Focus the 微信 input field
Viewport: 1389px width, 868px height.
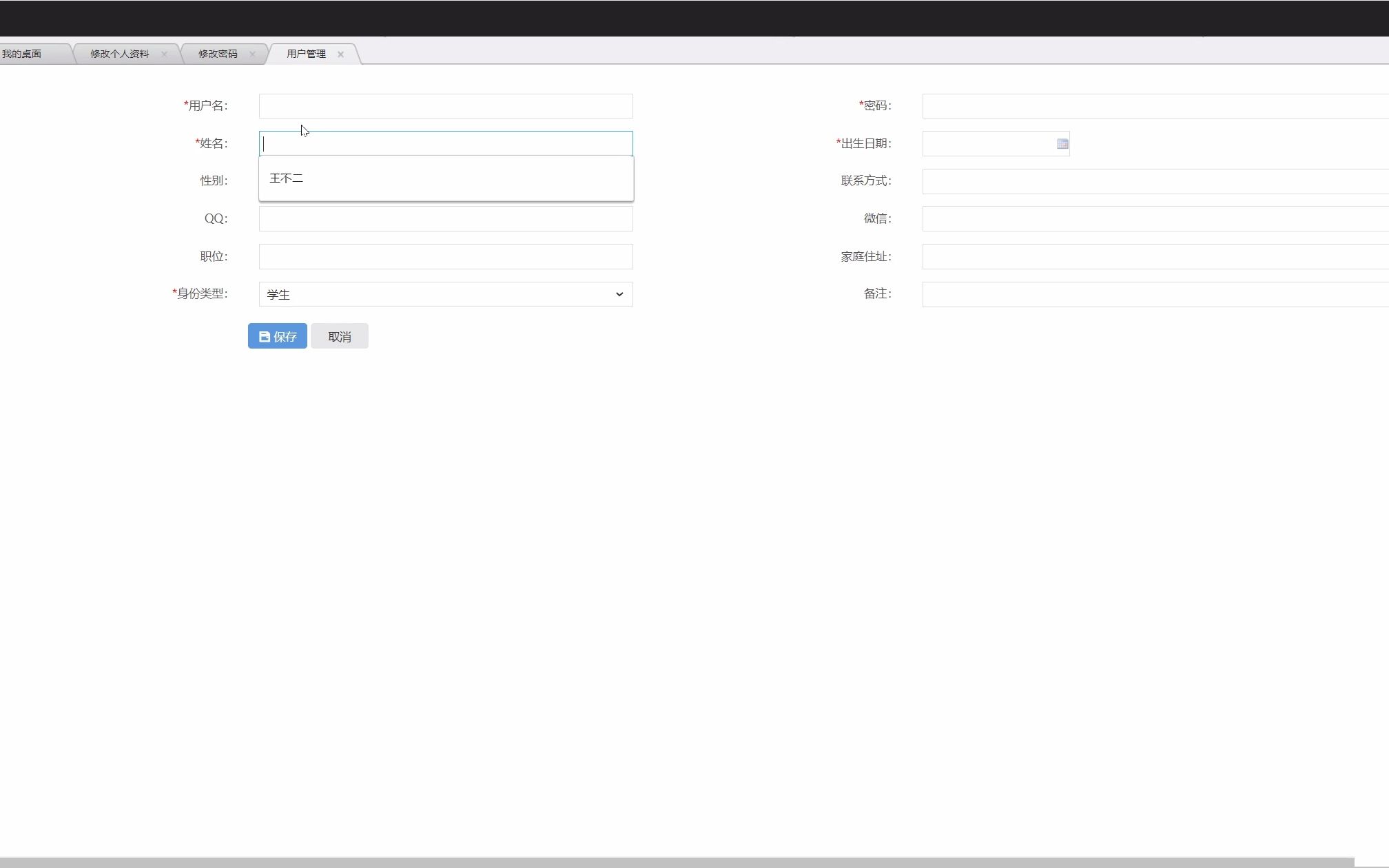1155,218
